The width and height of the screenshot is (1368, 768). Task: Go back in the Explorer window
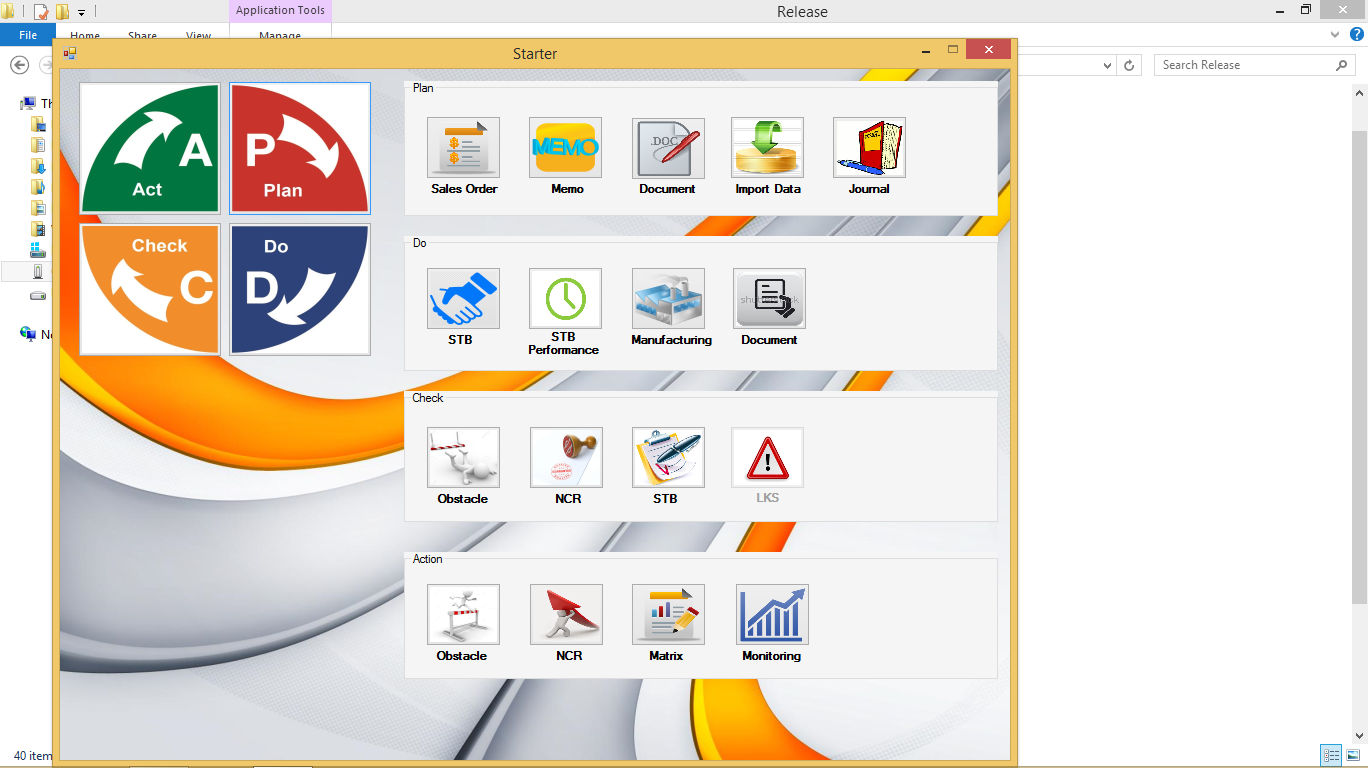[19, 65]
